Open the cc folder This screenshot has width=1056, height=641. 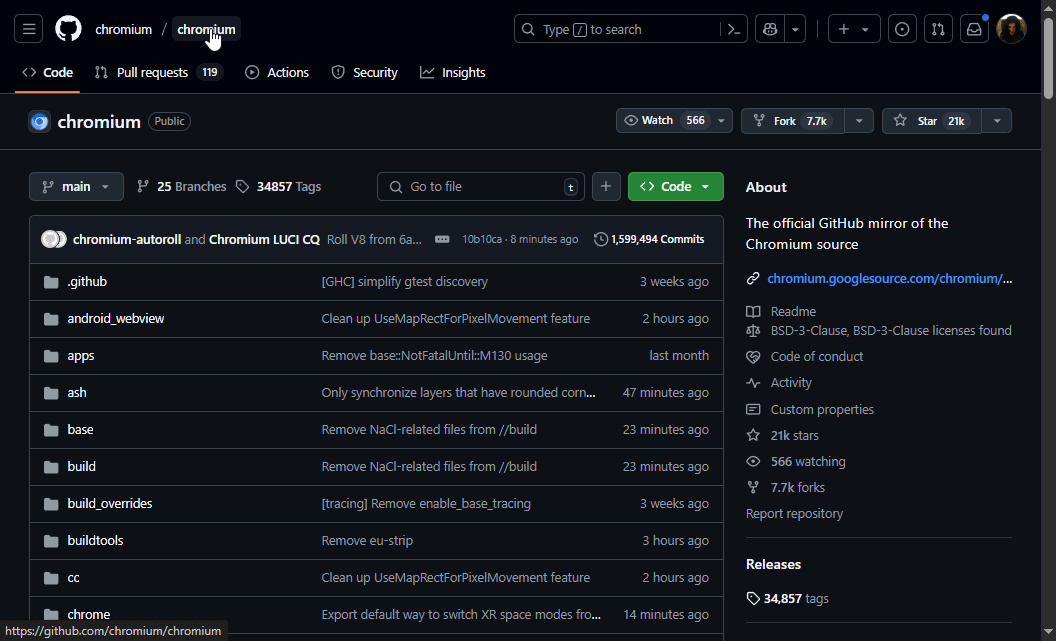73,578
